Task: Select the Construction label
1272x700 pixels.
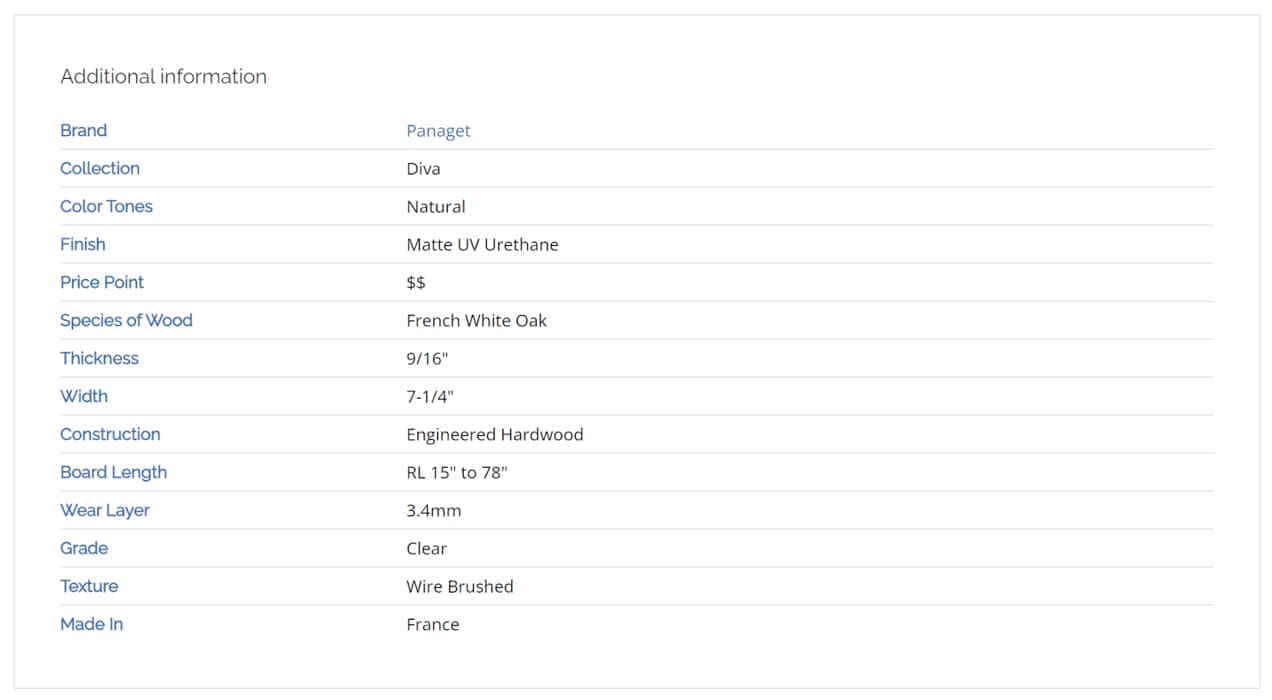Action: [110, 435]
